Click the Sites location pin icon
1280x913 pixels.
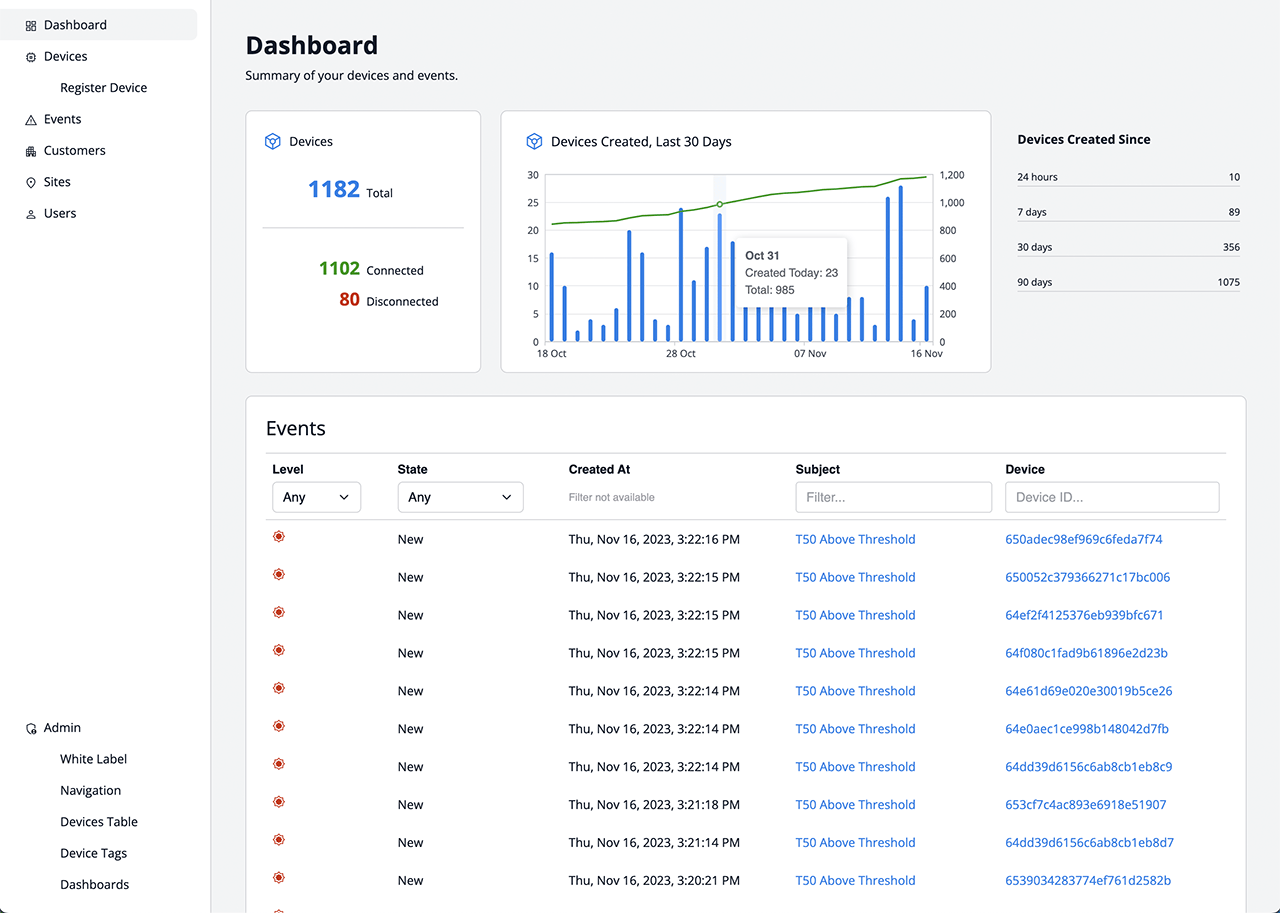pyautogui.click(x=31, y=183)
